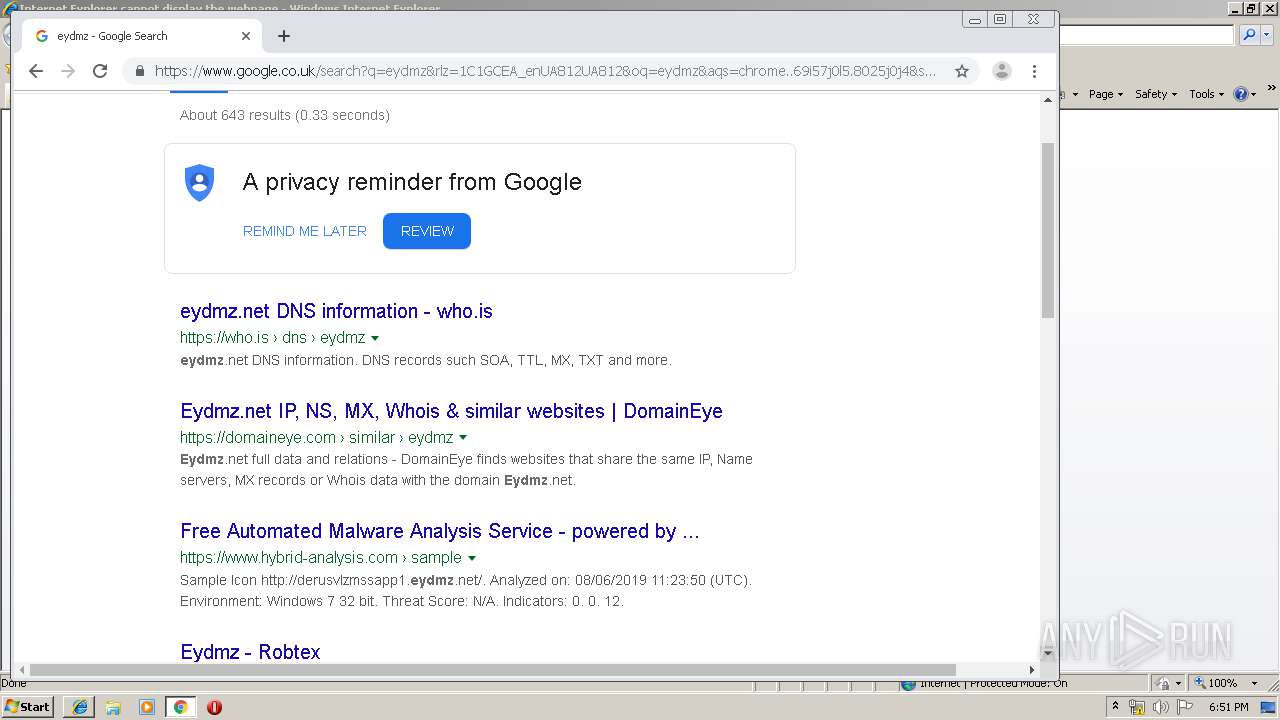Click the volume speaker tray icon
Image resolution: width=1280 pixels, height=720 pixels.
pos(1161,707)
